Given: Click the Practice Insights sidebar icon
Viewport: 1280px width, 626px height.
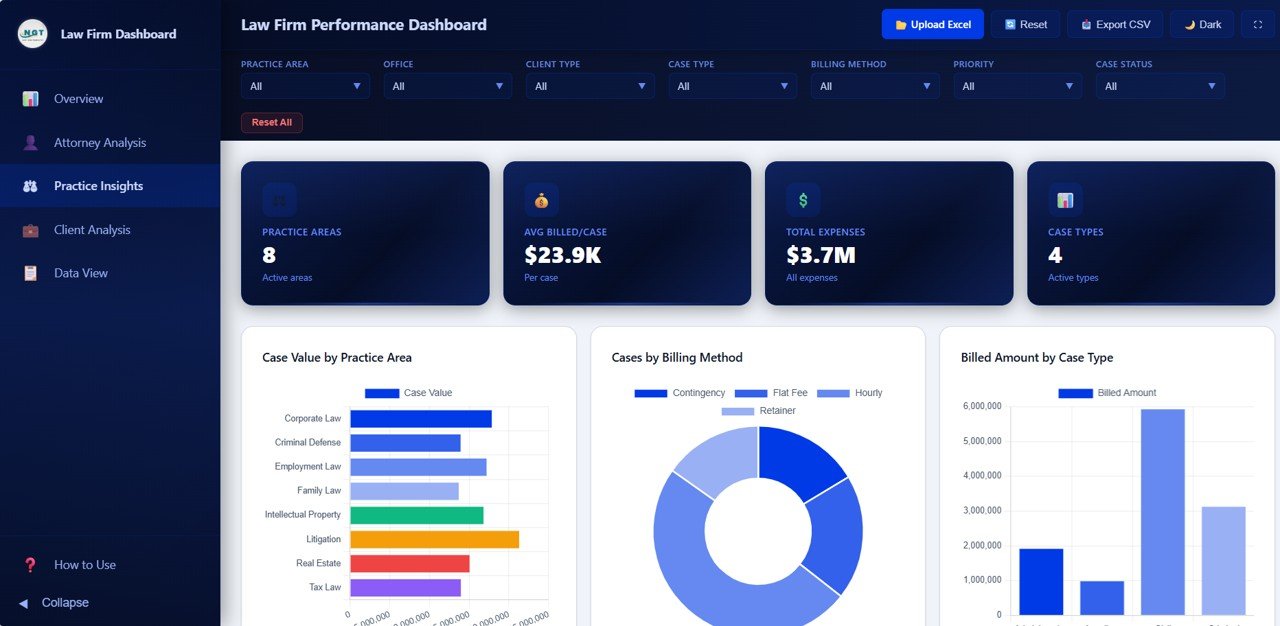Looking at the screenshot, I should coord(32,185).
